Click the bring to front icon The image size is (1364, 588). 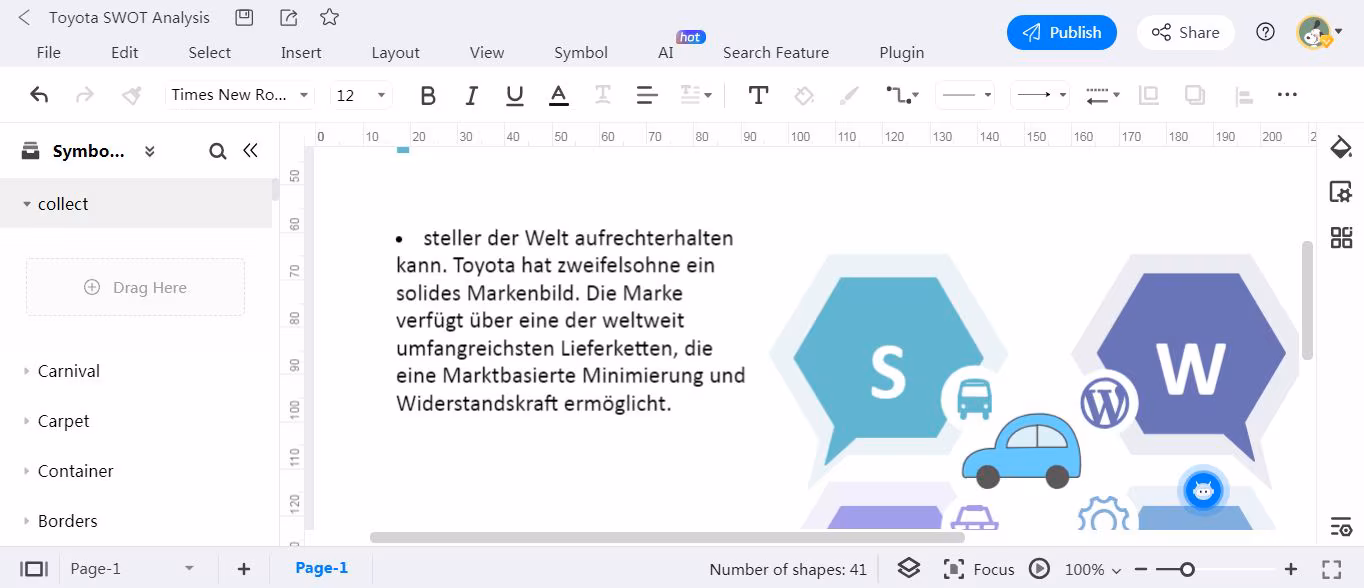(x=1149, y=95)
